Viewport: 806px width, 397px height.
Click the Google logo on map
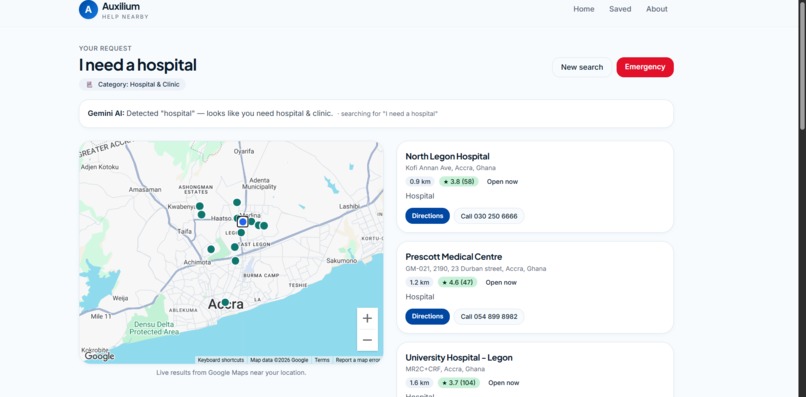tap(99, 356)
